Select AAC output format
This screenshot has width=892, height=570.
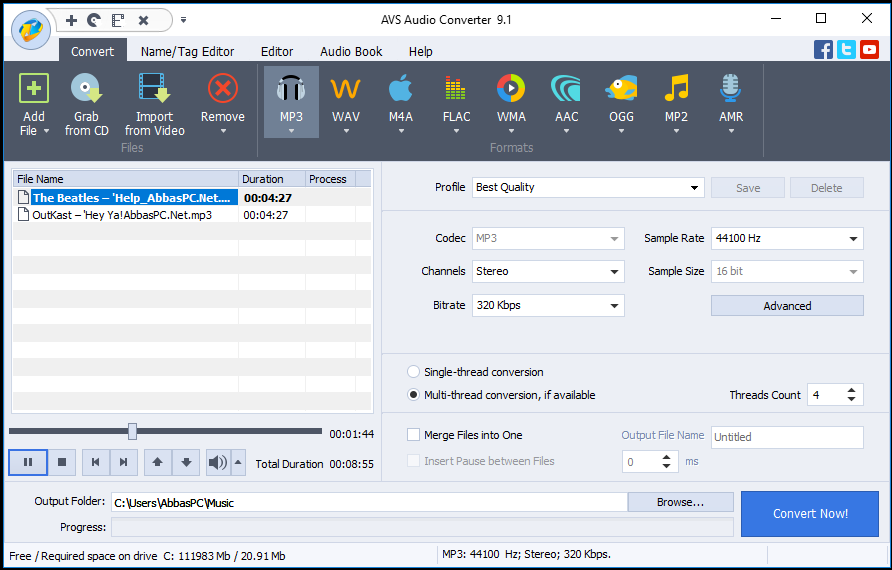point(566,101)
